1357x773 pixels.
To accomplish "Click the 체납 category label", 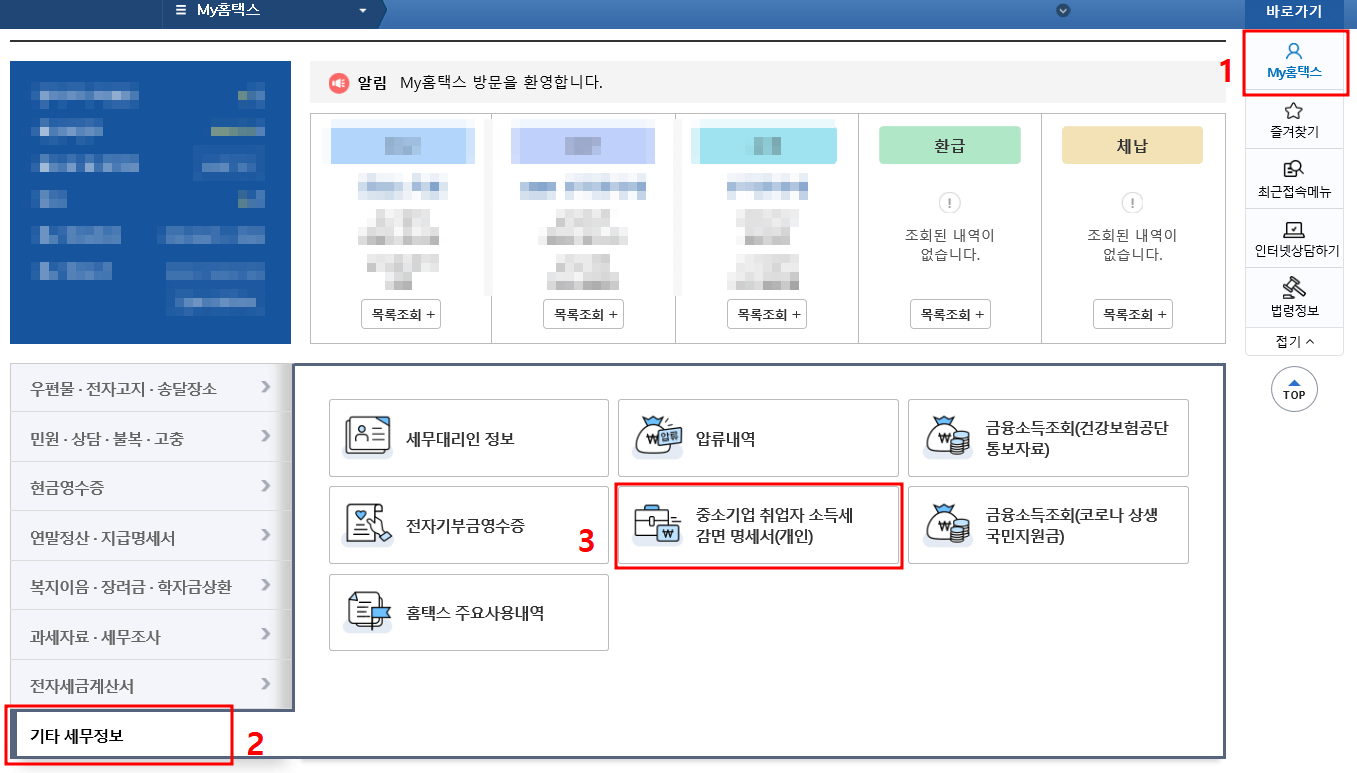I will [x=1132, y=146].
